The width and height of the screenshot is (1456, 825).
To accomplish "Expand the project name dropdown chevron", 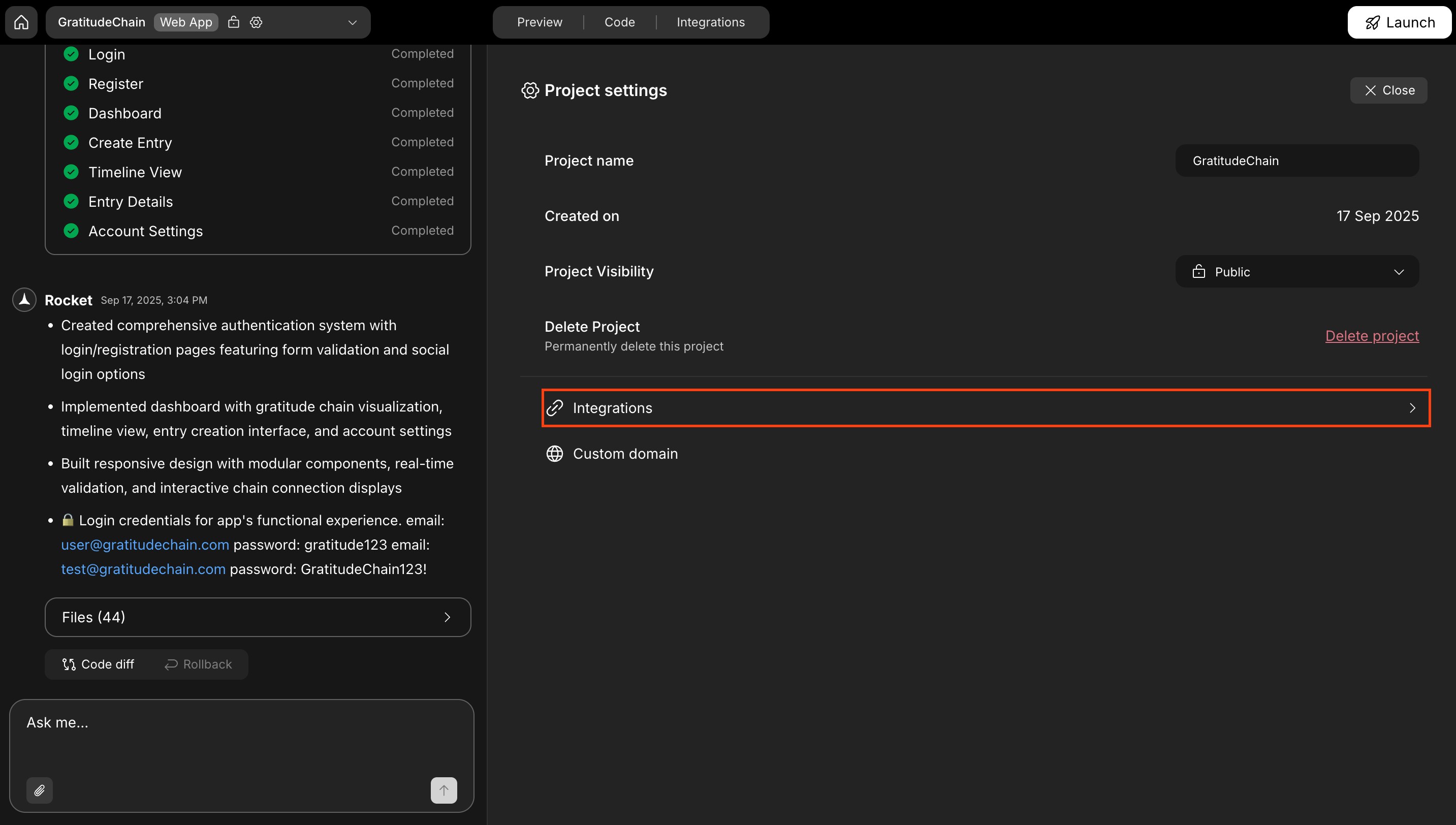I will [x=352, y=22].
